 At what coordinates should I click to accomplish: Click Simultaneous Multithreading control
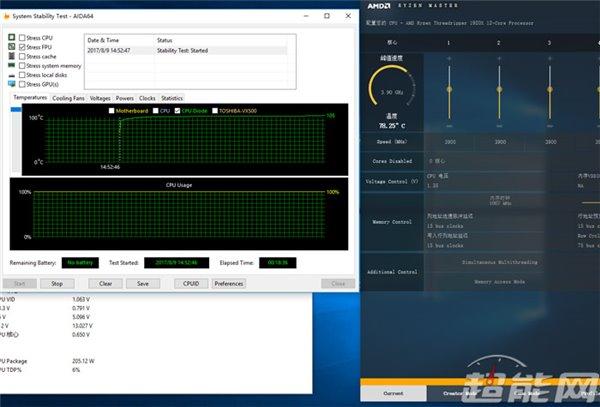coord(499,262)
